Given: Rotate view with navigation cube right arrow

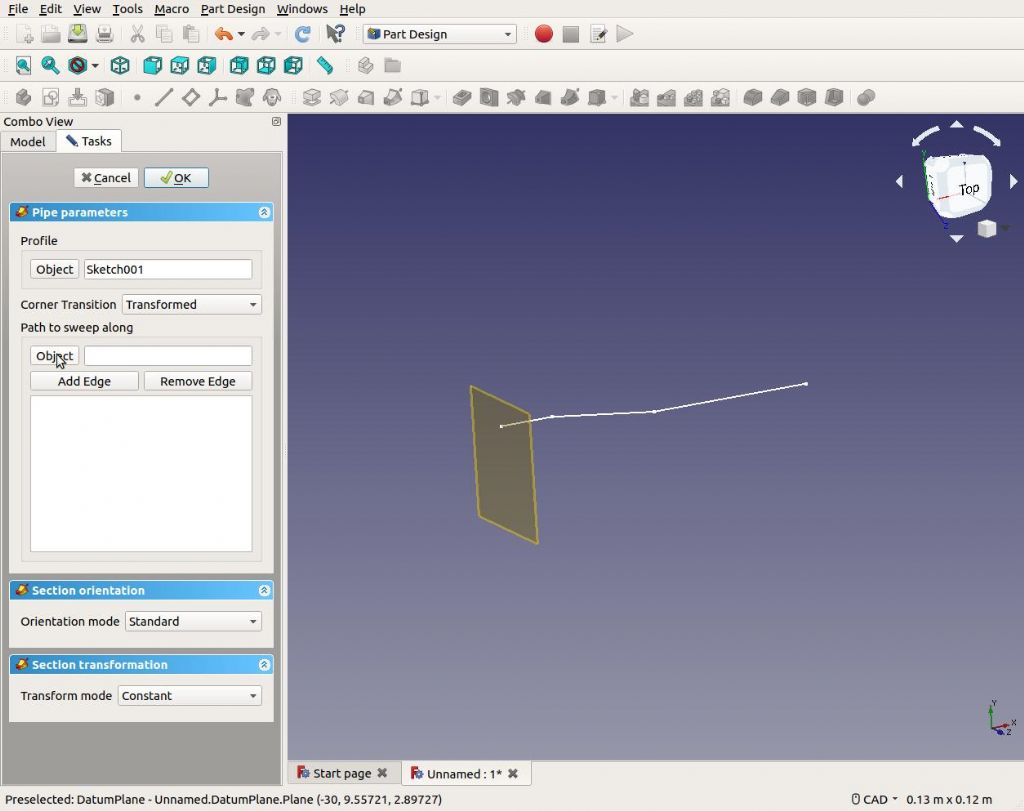Looking at the screenshot, I should pos(1013,182).
